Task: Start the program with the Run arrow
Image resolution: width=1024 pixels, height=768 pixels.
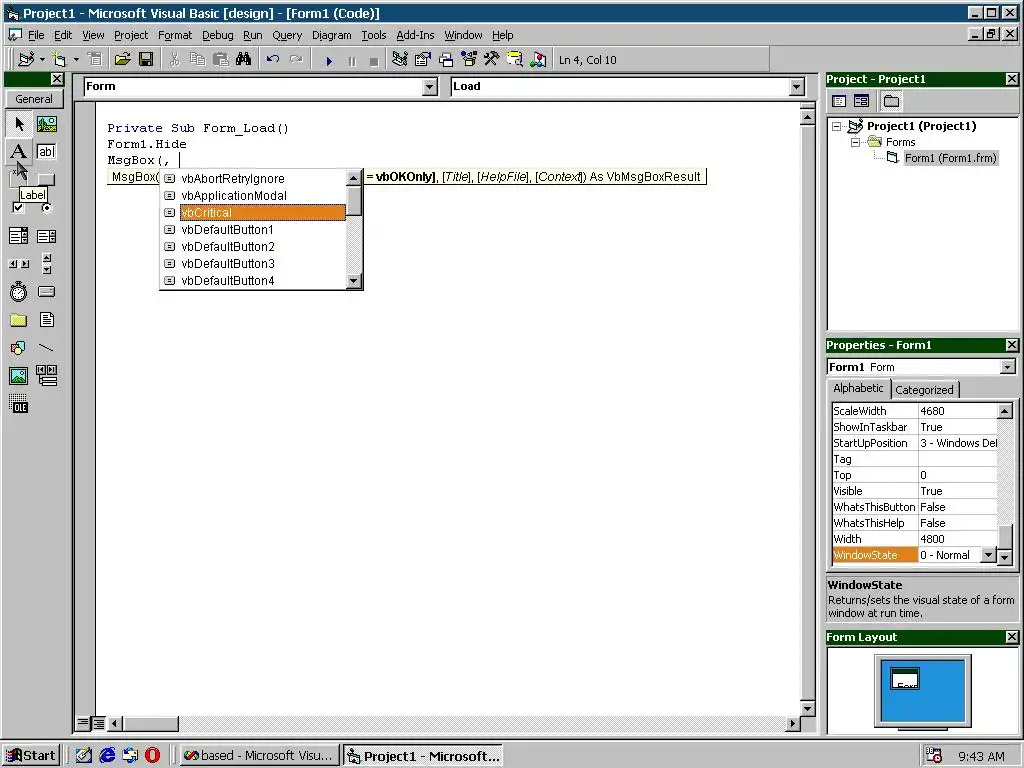Action: click(x=329, y=61)
